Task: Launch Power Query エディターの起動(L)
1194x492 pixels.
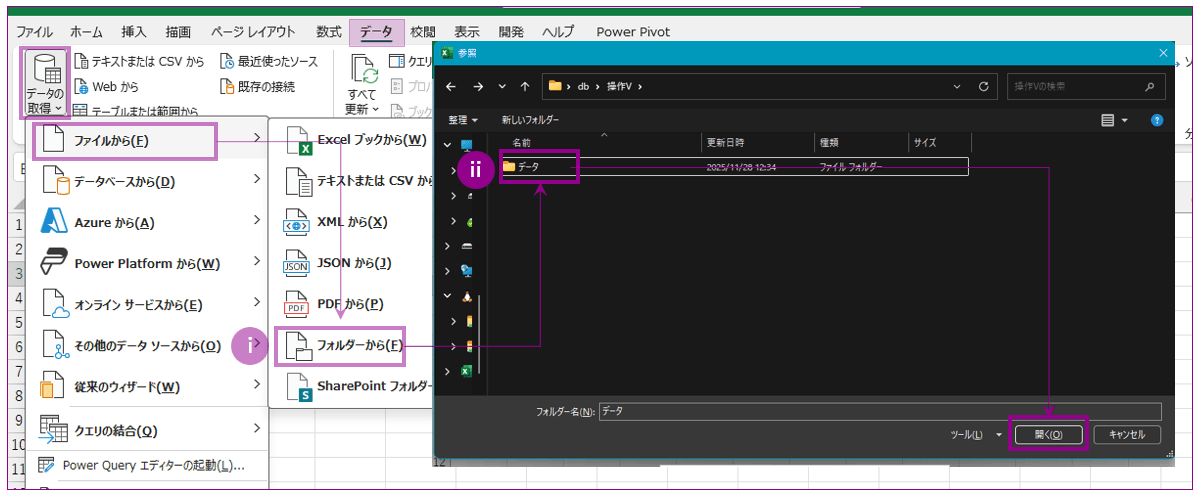Action: point(145,465)
